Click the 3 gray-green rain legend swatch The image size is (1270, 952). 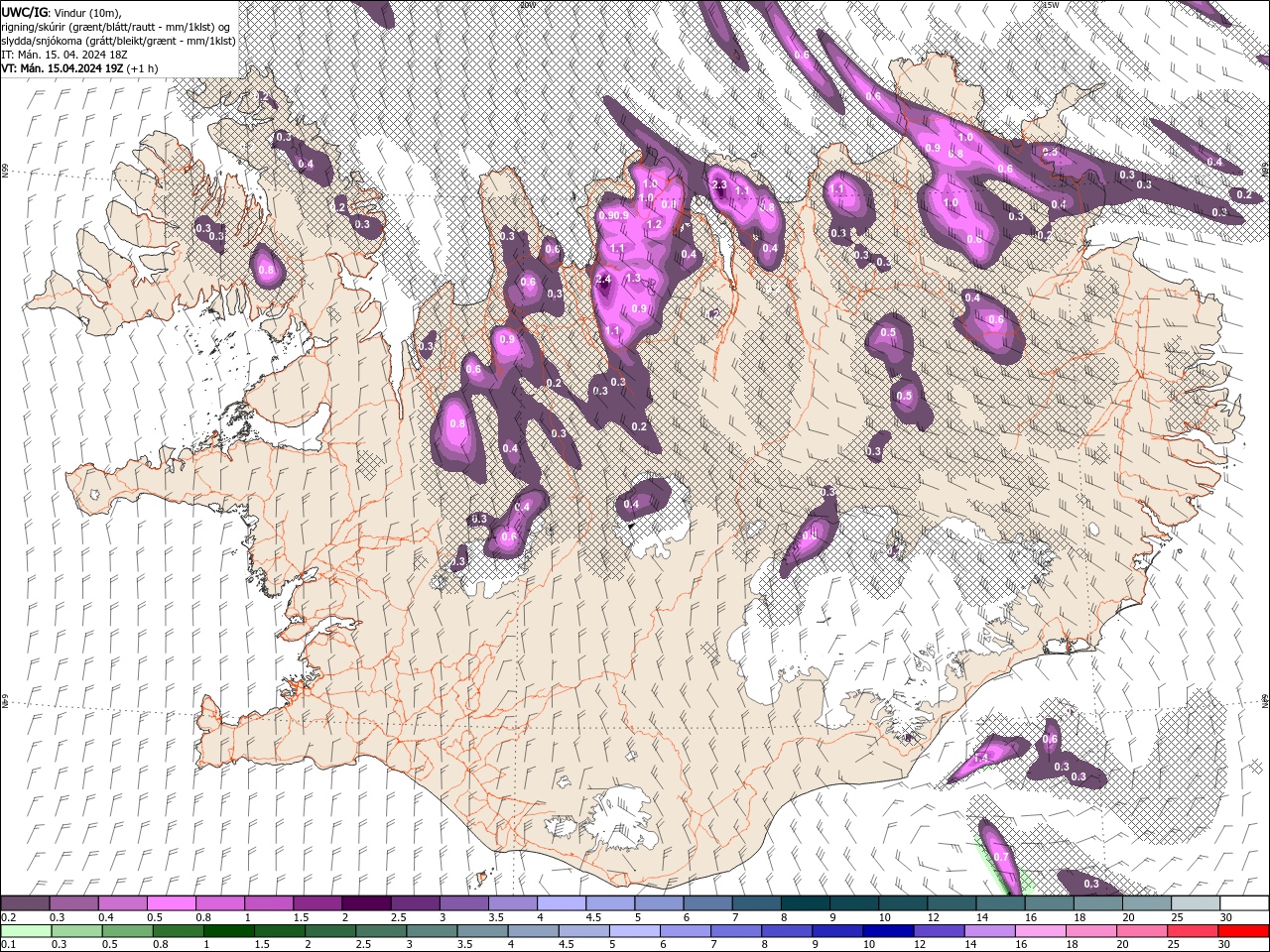pos(431,930)
